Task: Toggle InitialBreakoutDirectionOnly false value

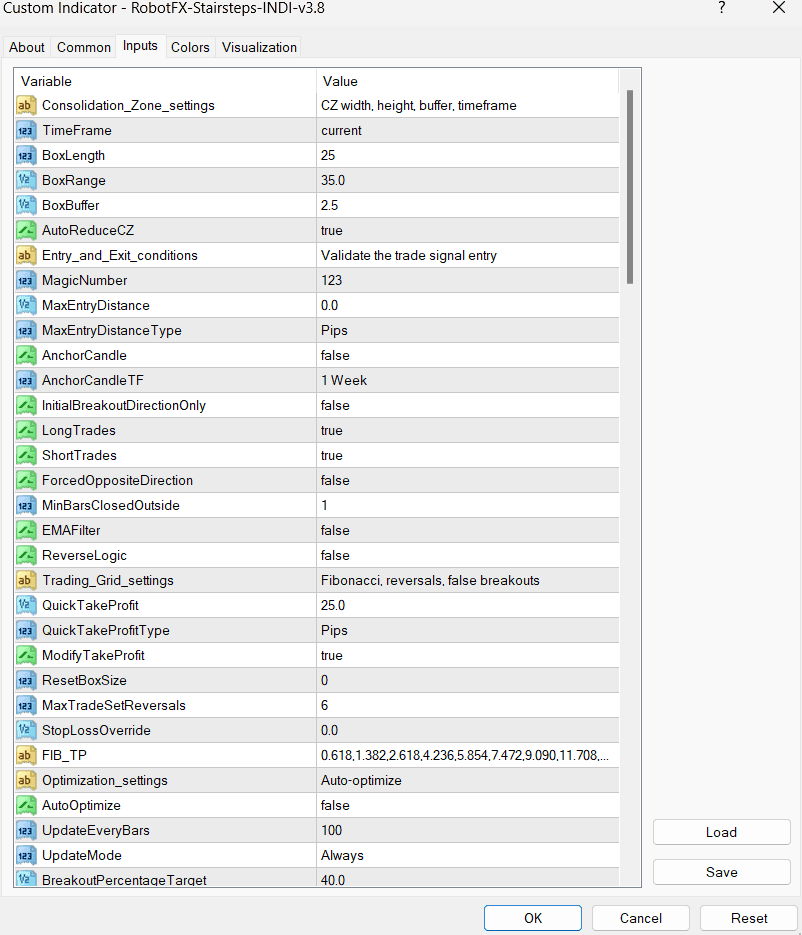Action: point(468,405)
